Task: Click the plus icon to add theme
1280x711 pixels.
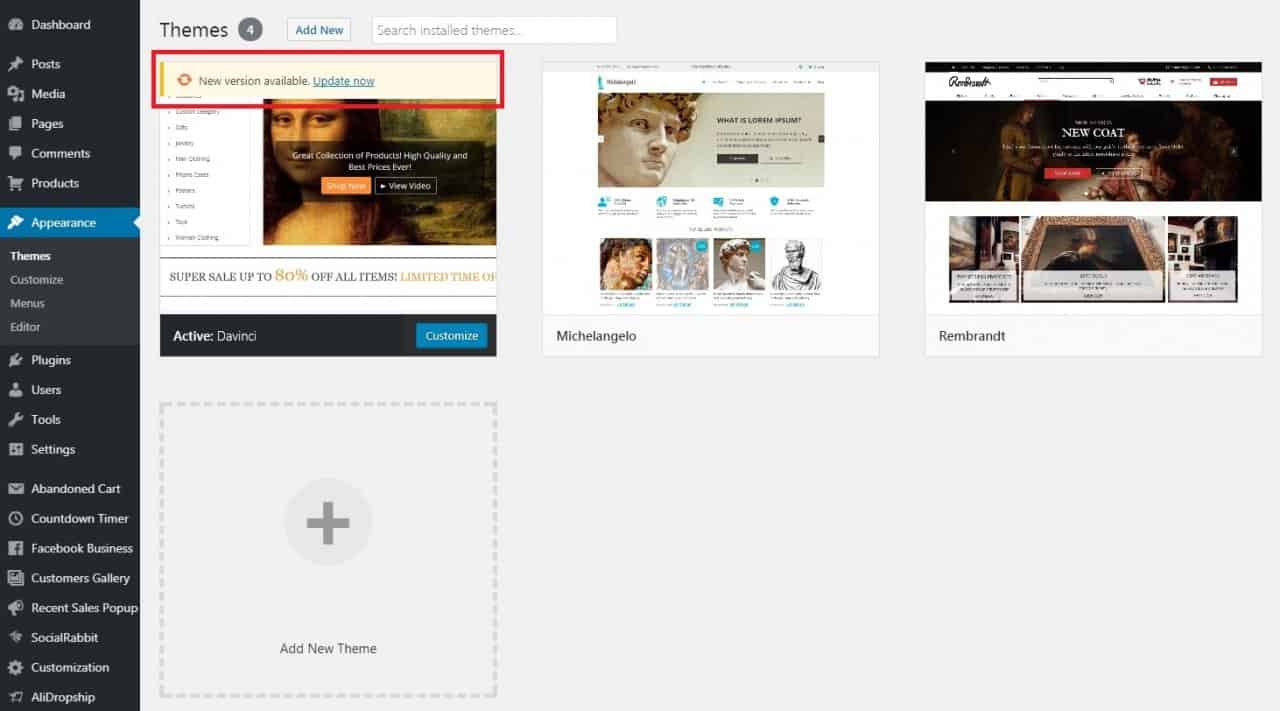Action: click(328, 523)
